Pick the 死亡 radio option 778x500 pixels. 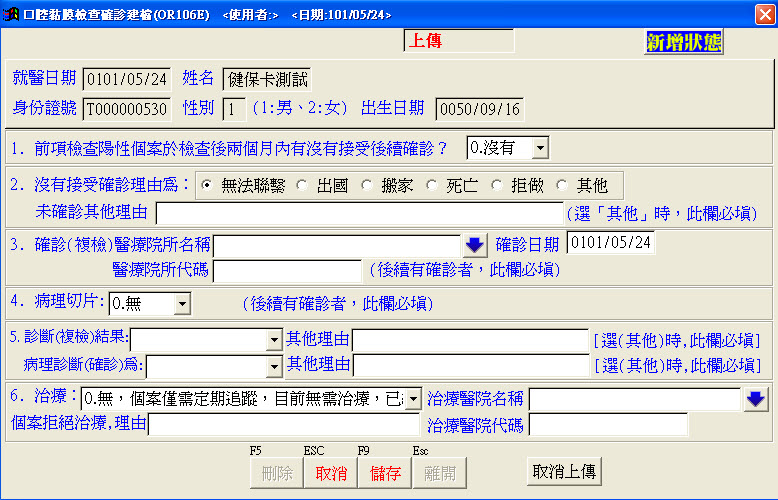(x=432, y=186)
